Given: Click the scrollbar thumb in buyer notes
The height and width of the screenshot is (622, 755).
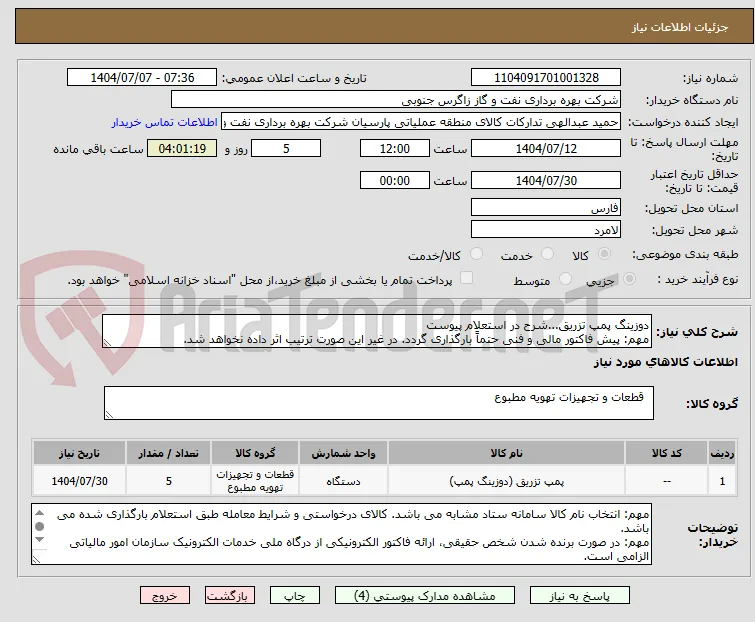Looking at the screenshot, I should pos(39,526).
